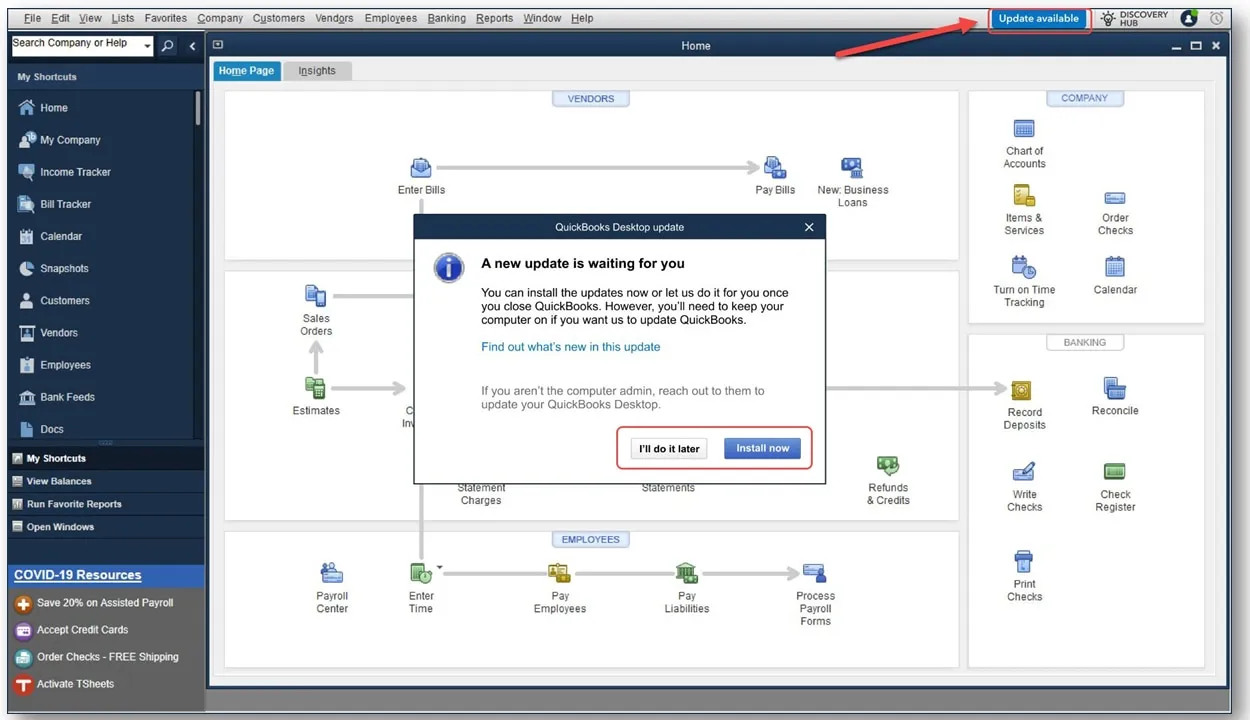
Task: Open the Estimates icon
Action: click(x=316, y=388)
